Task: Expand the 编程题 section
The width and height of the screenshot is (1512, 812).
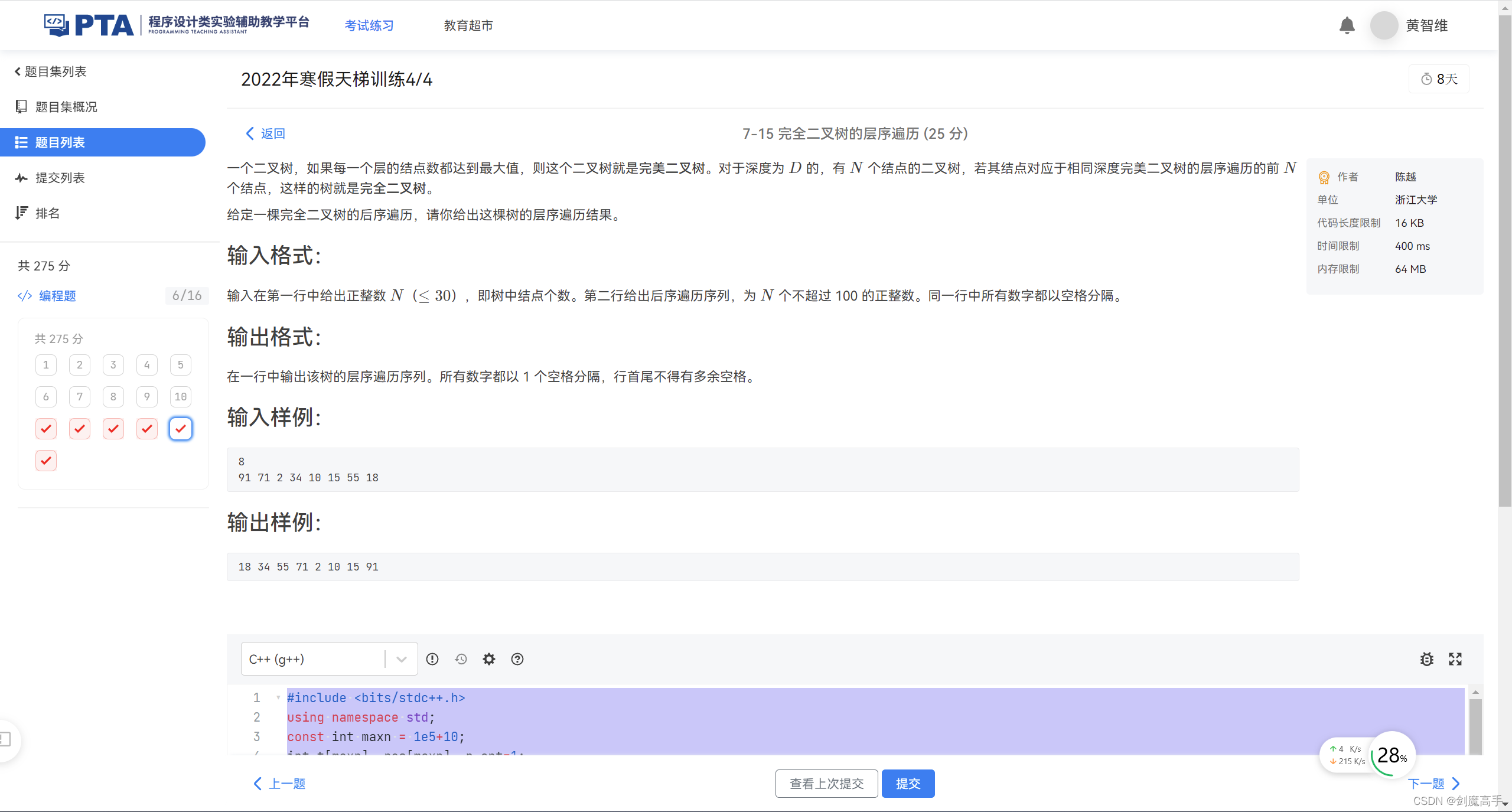Action: [57, 296]
